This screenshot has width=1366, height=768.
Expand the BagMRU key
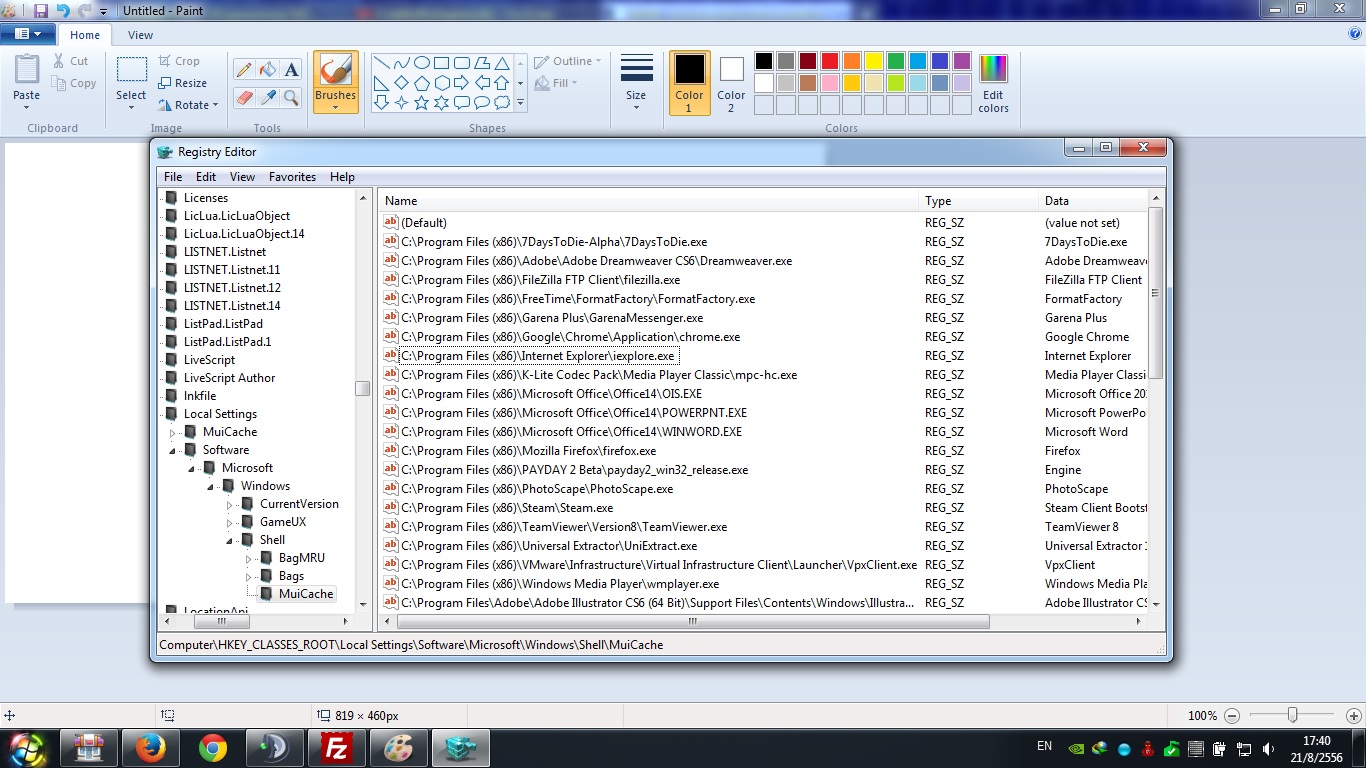coord(249,559)
